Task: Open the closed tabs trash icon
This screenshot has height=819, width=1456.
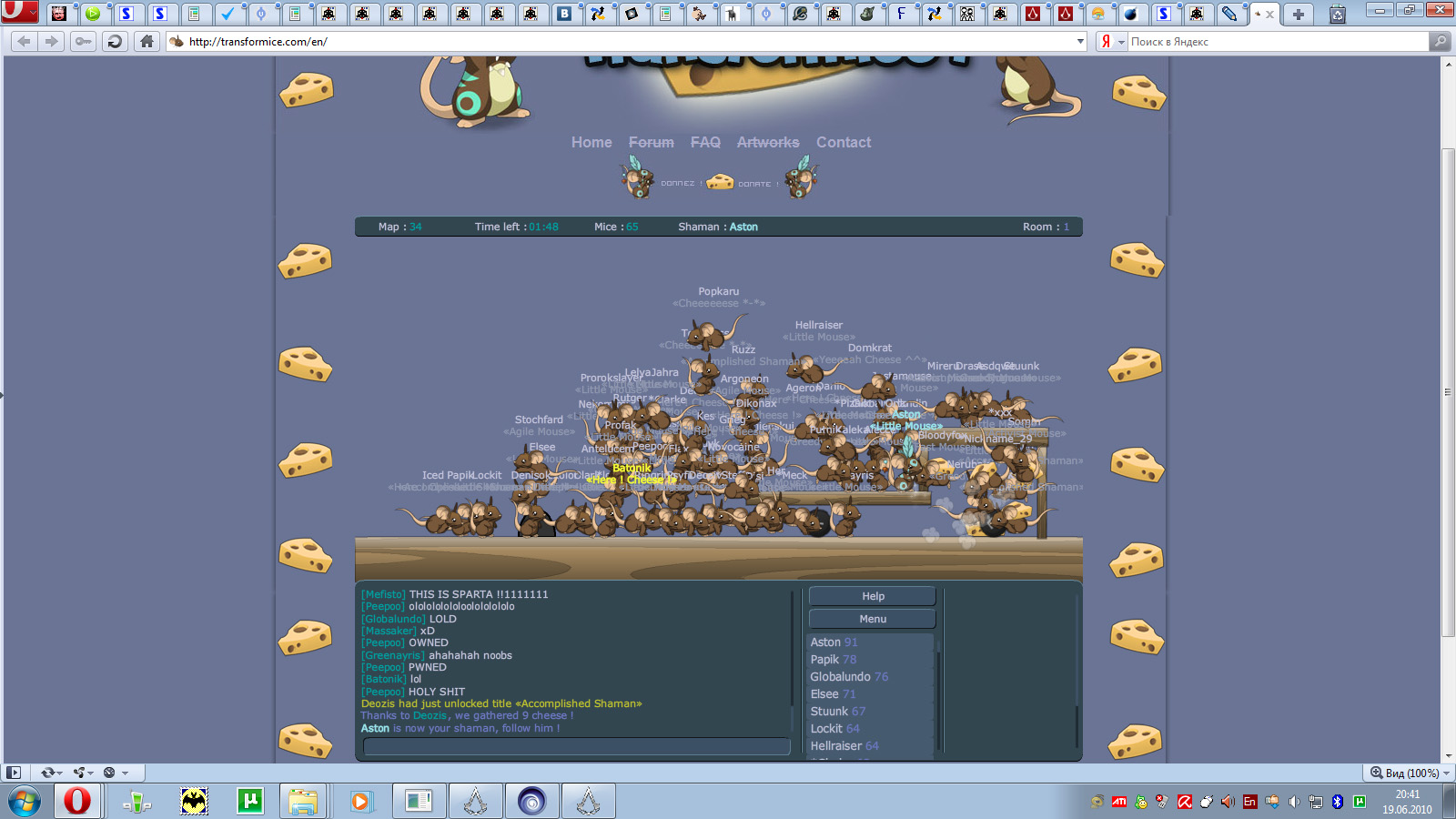Action: point(1337,14)
